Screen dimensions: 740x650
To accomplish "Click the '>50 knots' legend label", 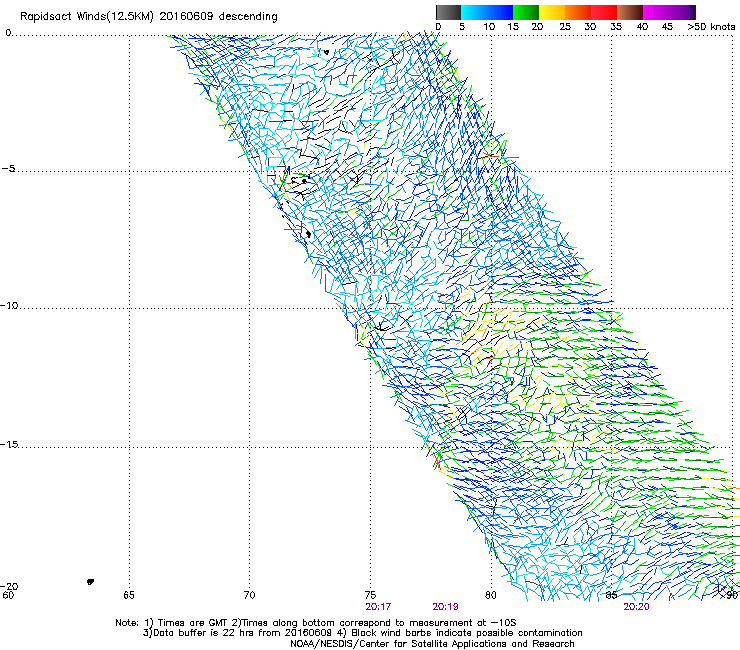I will [711, 27].
